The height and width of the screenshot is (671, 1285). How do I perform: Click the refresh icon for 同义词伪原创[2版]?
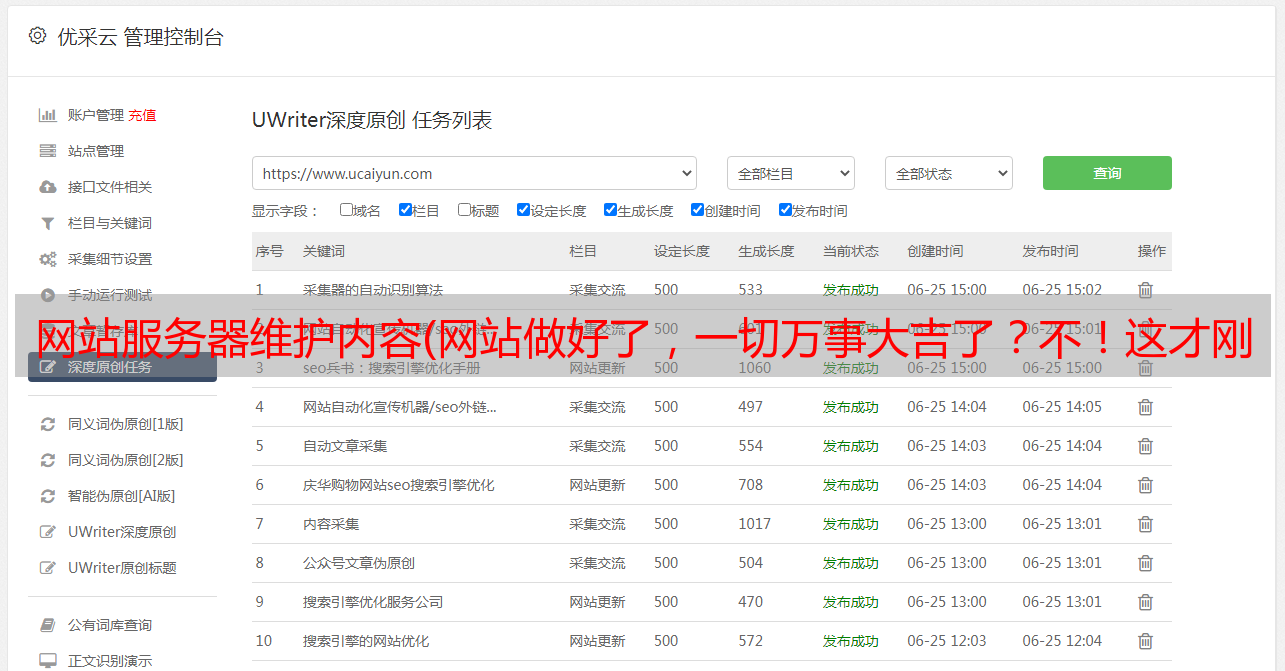[x=47, y=460]
